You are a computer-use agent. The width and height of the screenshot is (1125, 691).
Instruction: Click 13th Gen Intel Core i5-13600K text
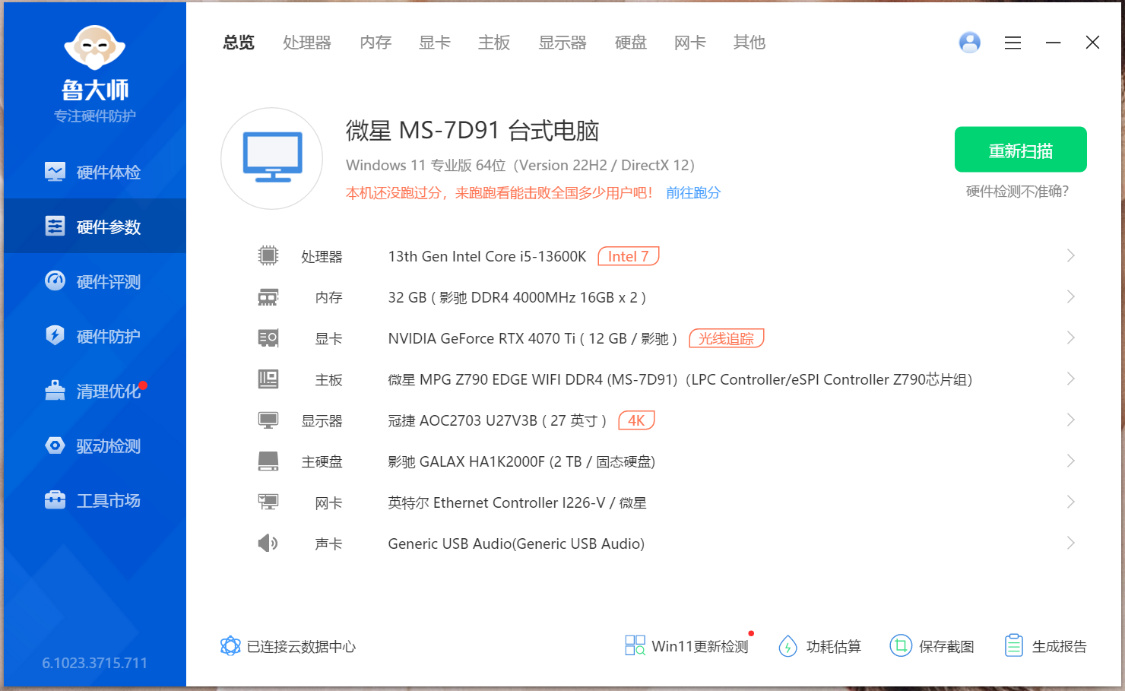point(487,256)
